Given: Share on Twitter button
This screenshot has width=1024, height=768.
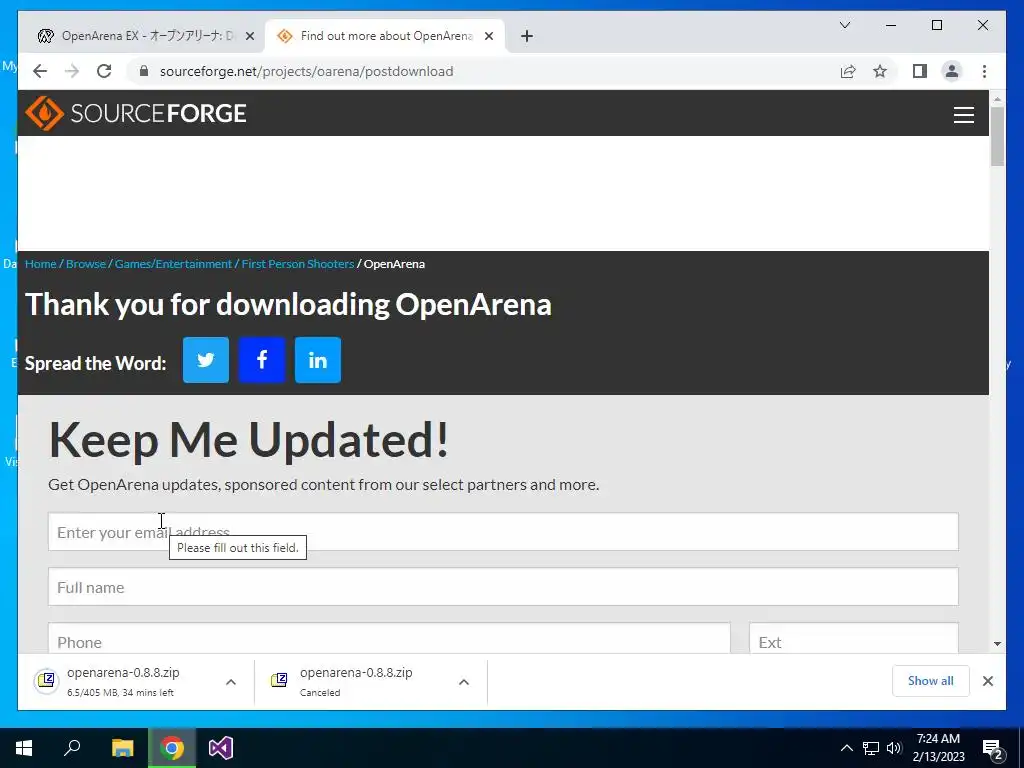Looking at the screenshot, I should (206, 360).
